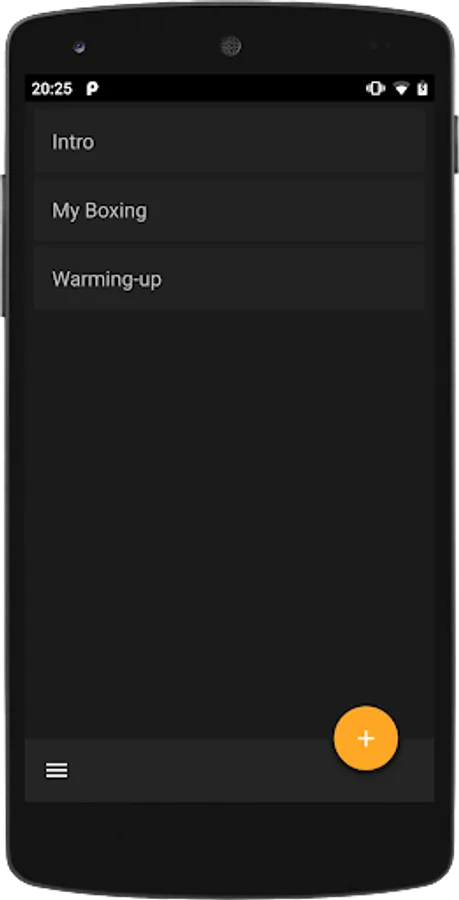459x900 pixels.
Task: Click the front camera lens on phone bezel
Action: [79, 47]
